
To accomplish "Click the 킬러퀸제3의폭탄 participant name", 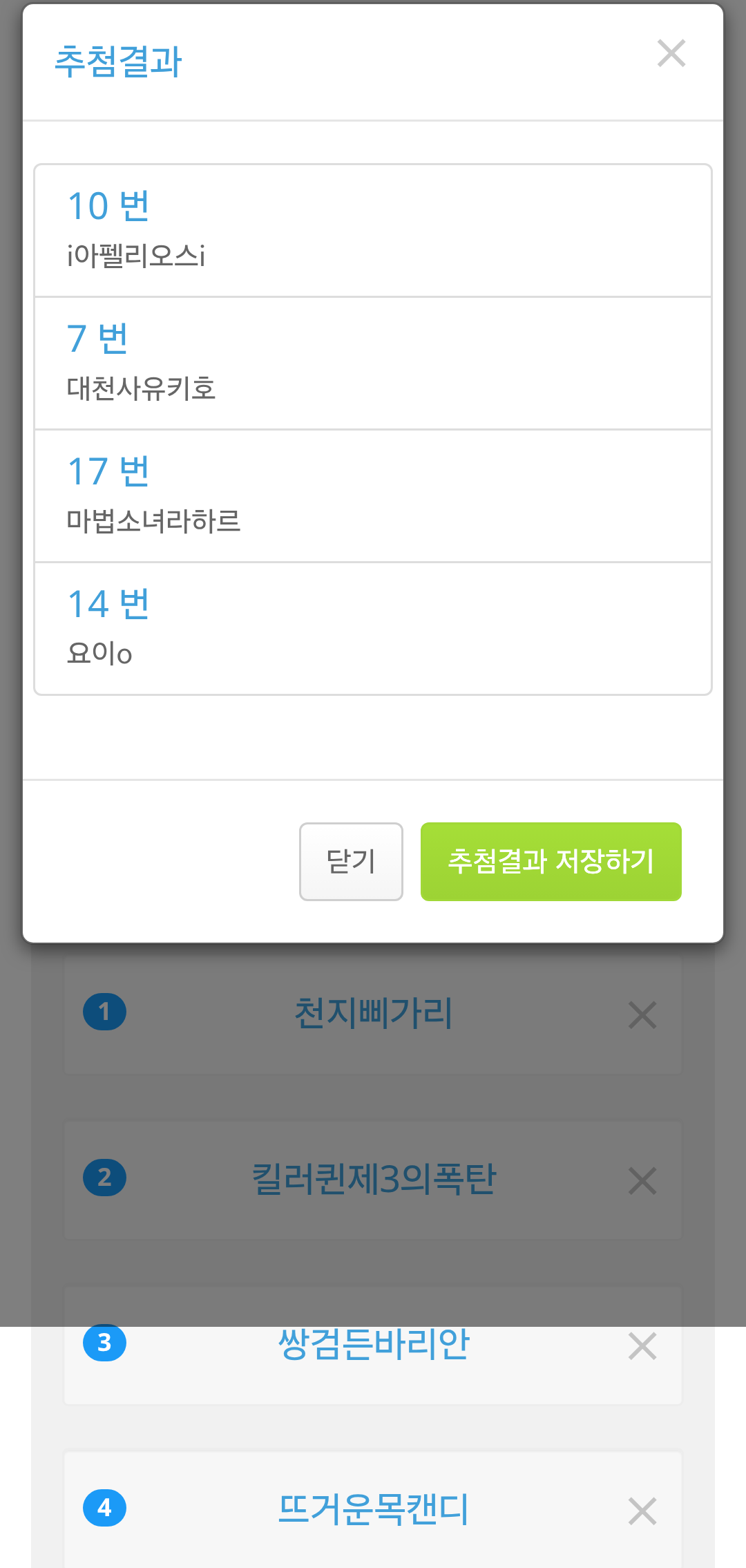I will point(373,1178).
